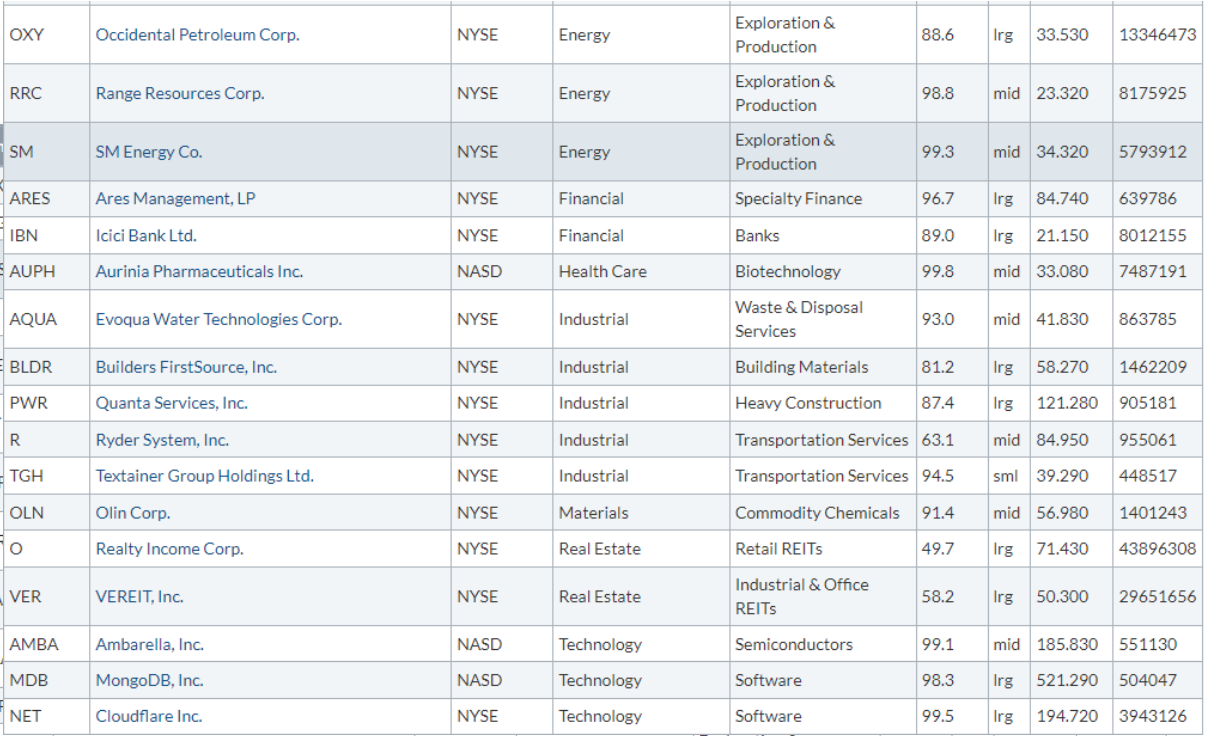Click the SM ticker symbol cell
The image size is (1208, 736).
click(46, 152)
